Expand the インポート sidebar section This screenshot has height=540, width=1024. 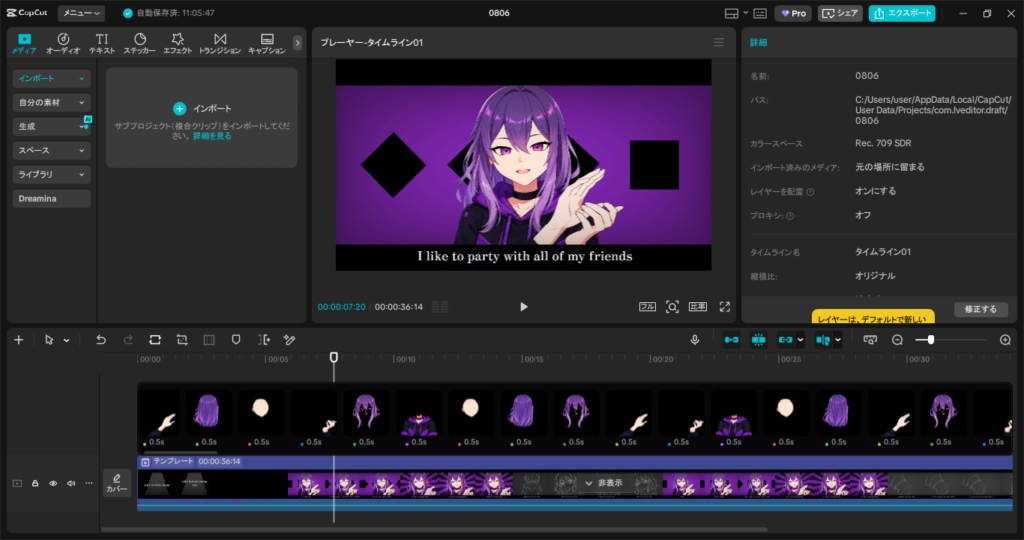[52, 78]
